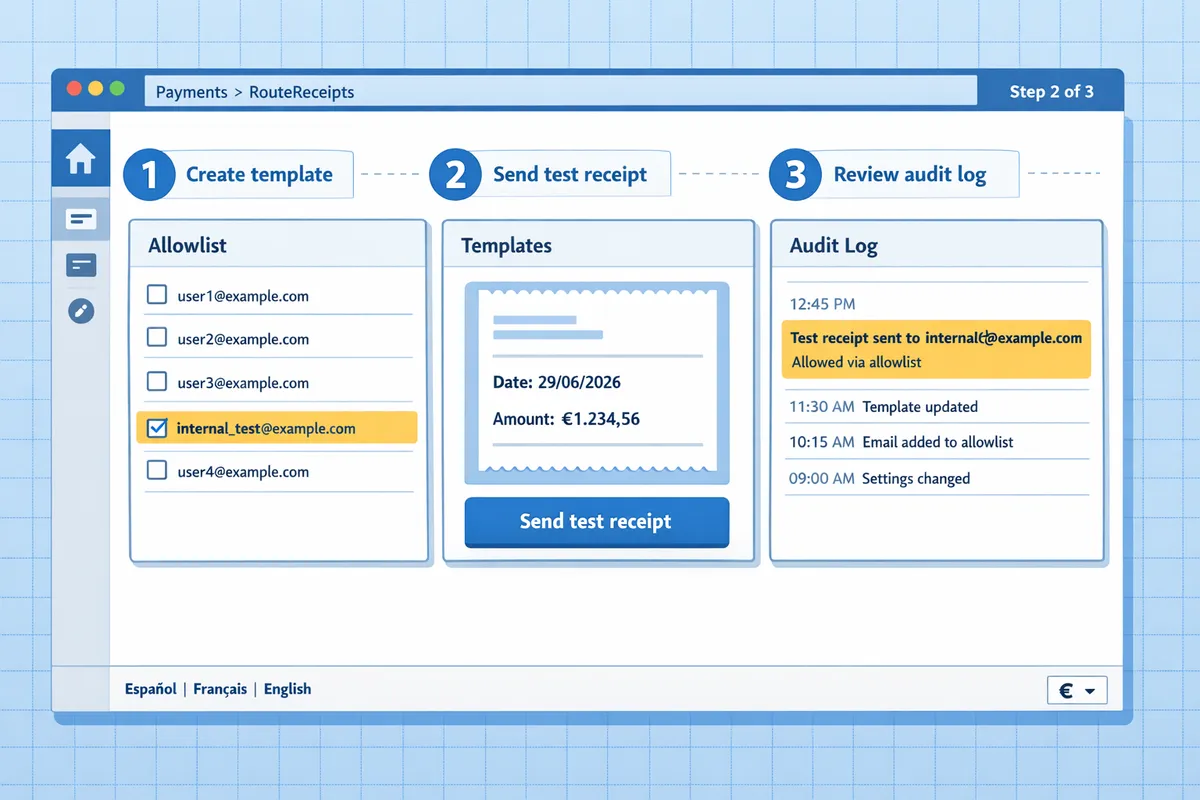
Task: Uncheck the internal_test@example.com checkbox
Action: click(x=157, y=428)
